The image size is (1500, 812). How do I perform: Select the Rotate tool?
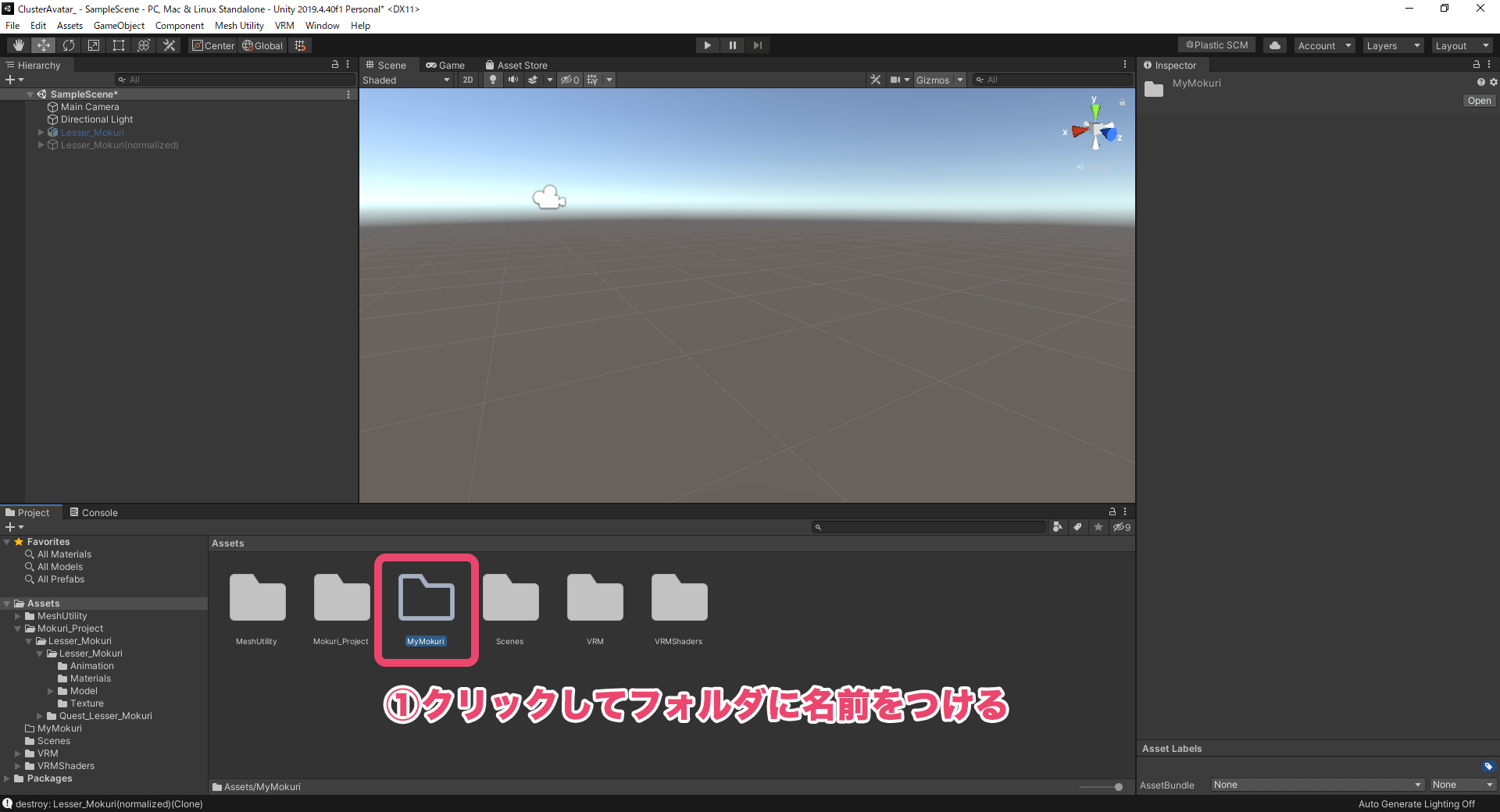point(69,45)
